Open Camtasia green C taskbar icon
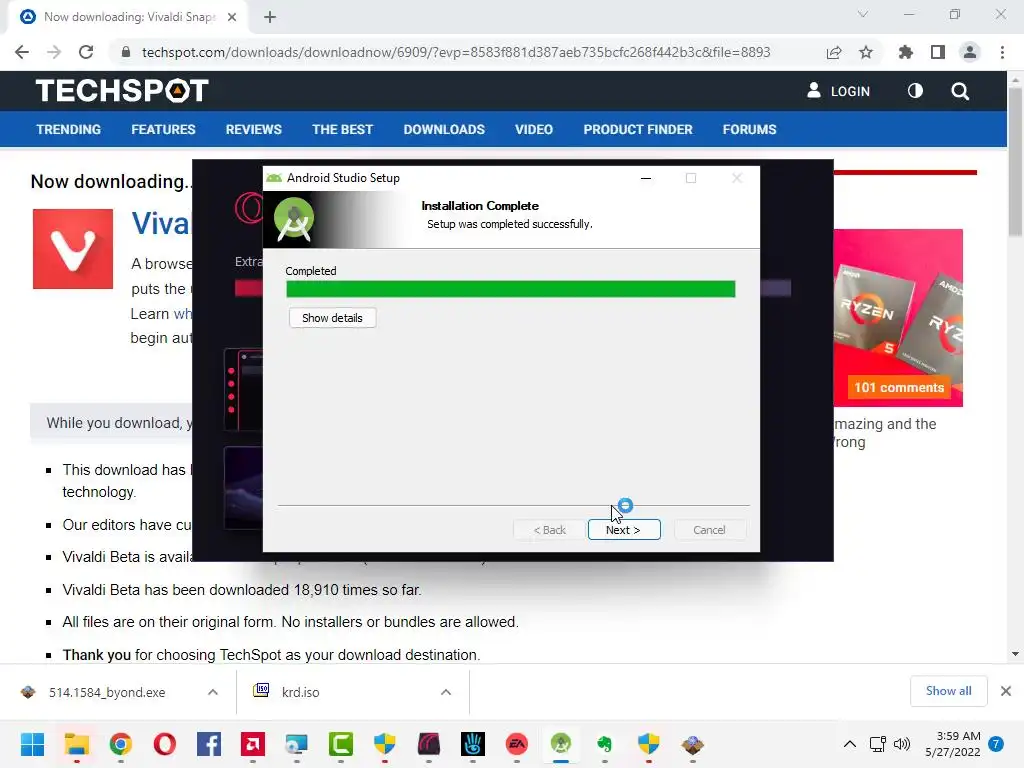Screen dimensions: 1024x768 pyautogui.click(x=341, y=744)
